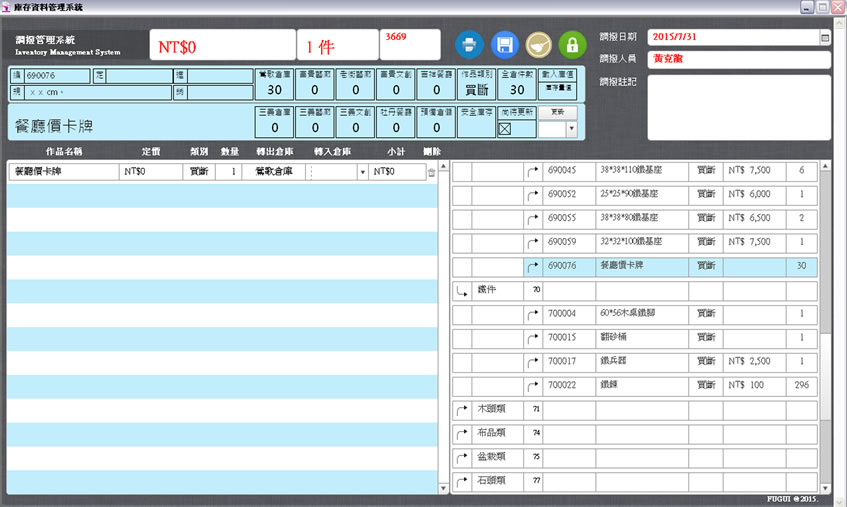Click the blue floppy disk save icon
This screenshot has height=507, width=847.
pos(504,44)
